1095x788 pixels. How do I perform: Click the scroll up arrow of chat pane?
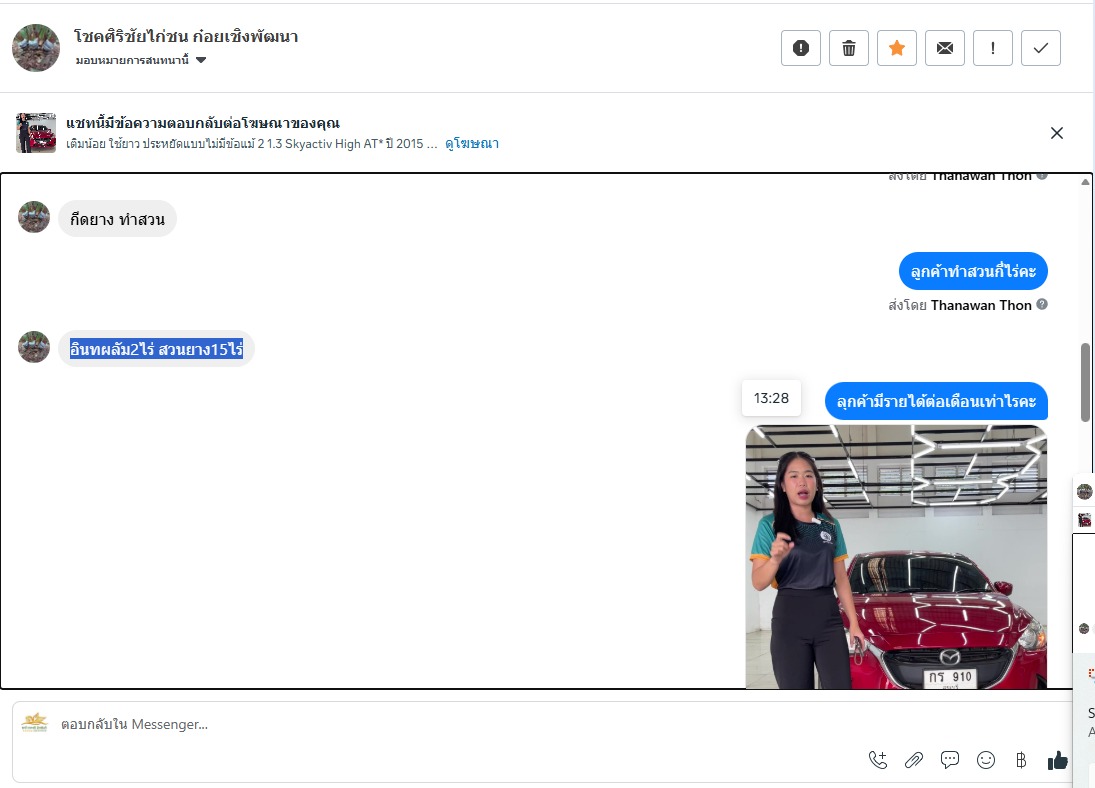(1085, 182)
